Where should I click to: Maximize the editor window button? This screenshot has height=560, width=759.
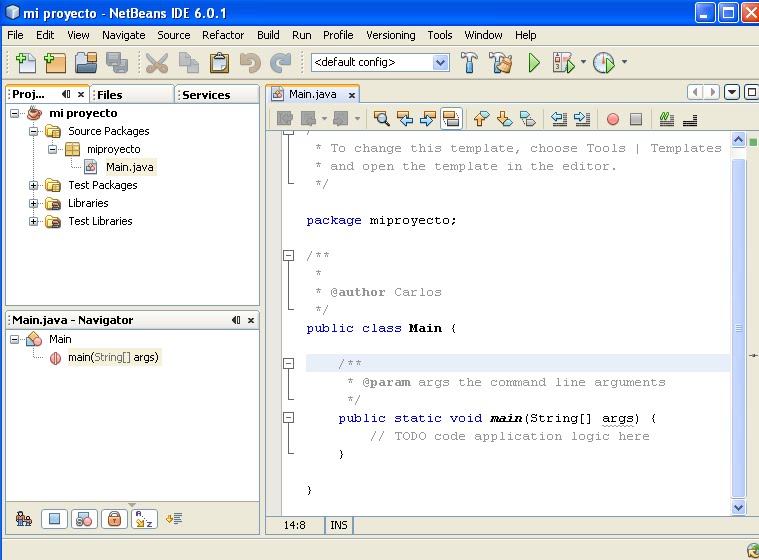click(x=751, y=92)
